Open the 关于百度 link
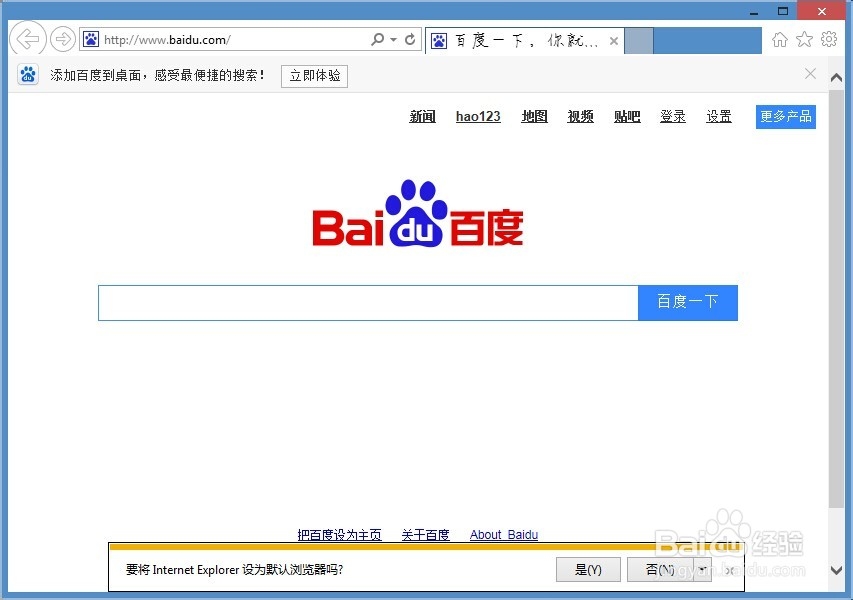The height and width of the screenshot is (600, 853). click(x=425, y=535)
